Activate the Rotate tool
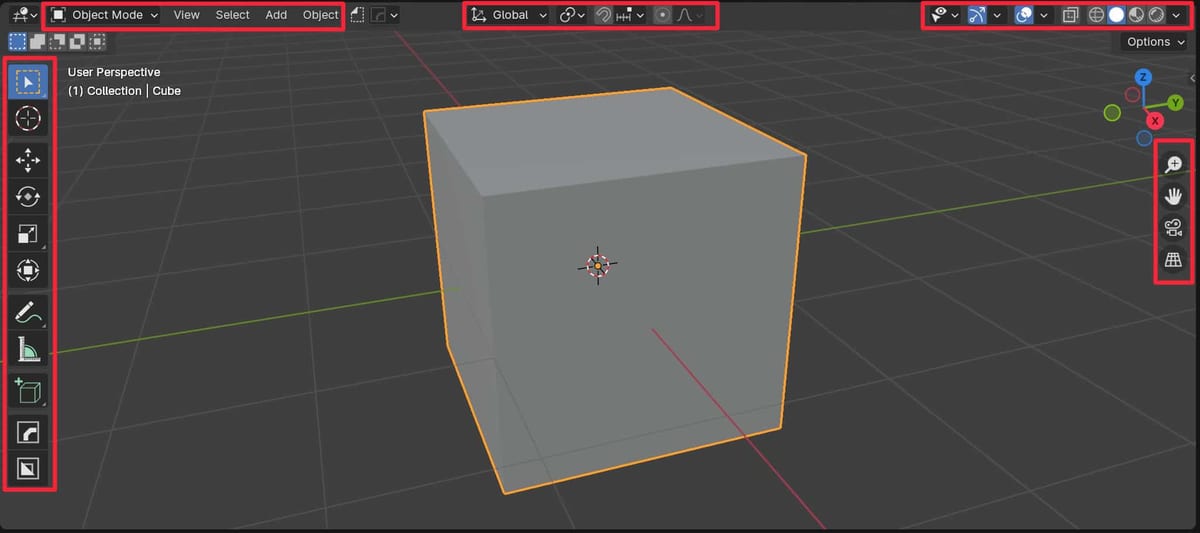The height and width of the screenshot is (533, 1200). 29,197
